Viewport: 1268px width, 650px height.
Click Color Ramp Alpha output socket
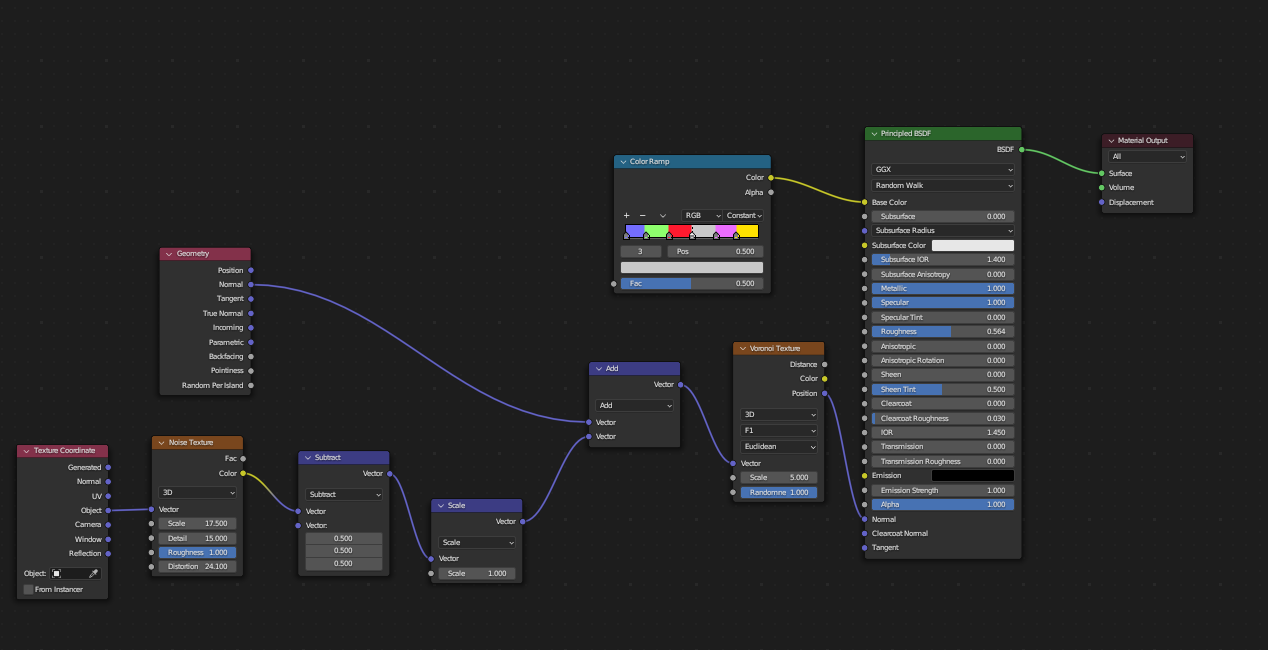pos(771,192)
